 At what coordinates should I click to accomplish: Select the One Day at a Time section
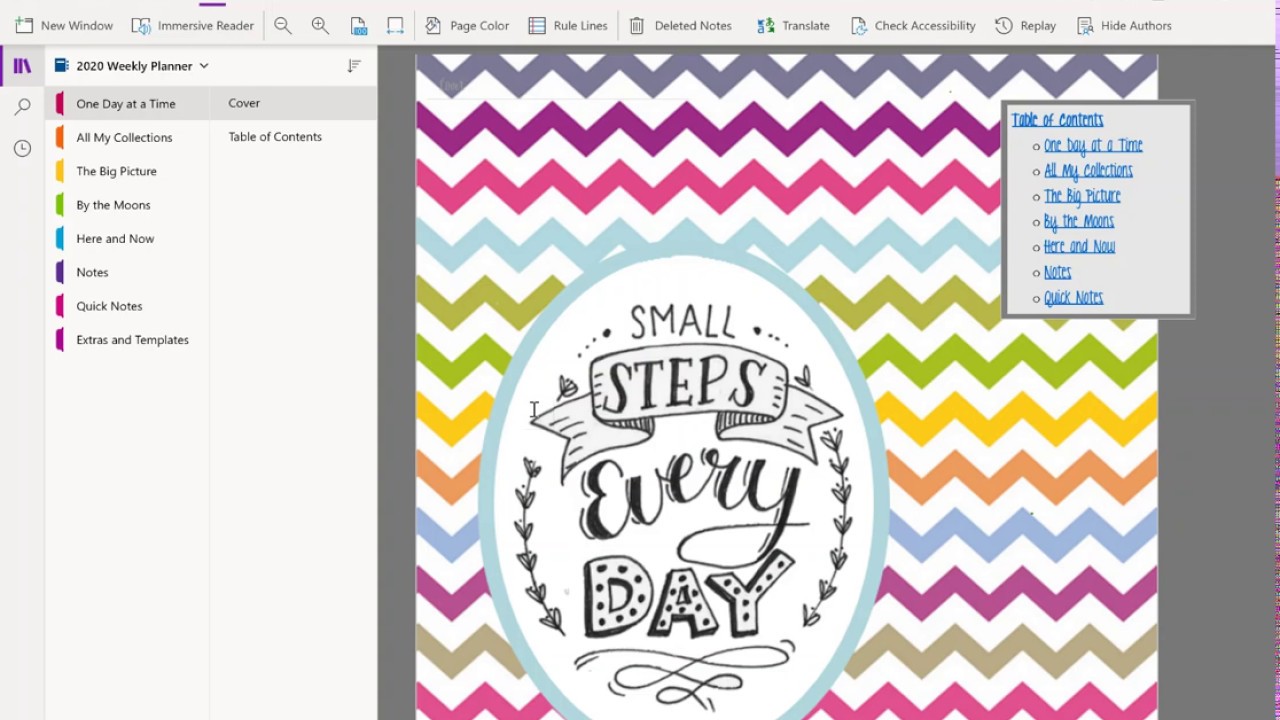click(x=127, y=104)
